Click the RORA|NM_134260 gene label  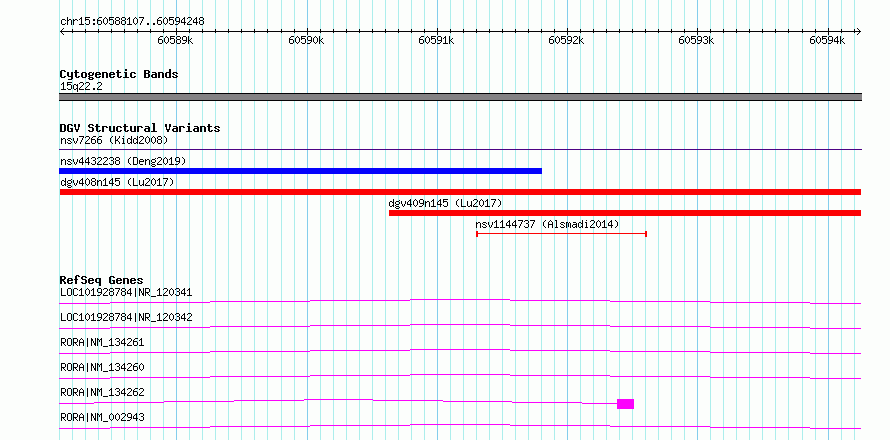coord(102,367)
